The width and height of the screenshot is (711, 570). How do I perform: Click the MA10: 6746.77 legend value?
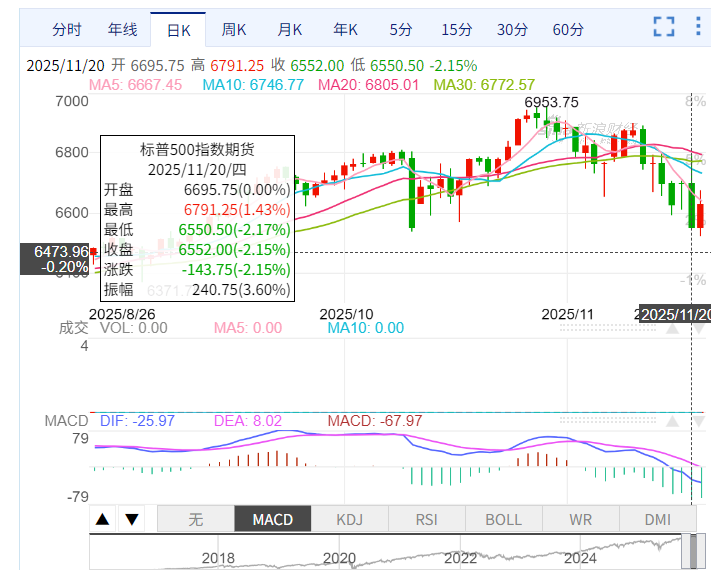[253, 85]
